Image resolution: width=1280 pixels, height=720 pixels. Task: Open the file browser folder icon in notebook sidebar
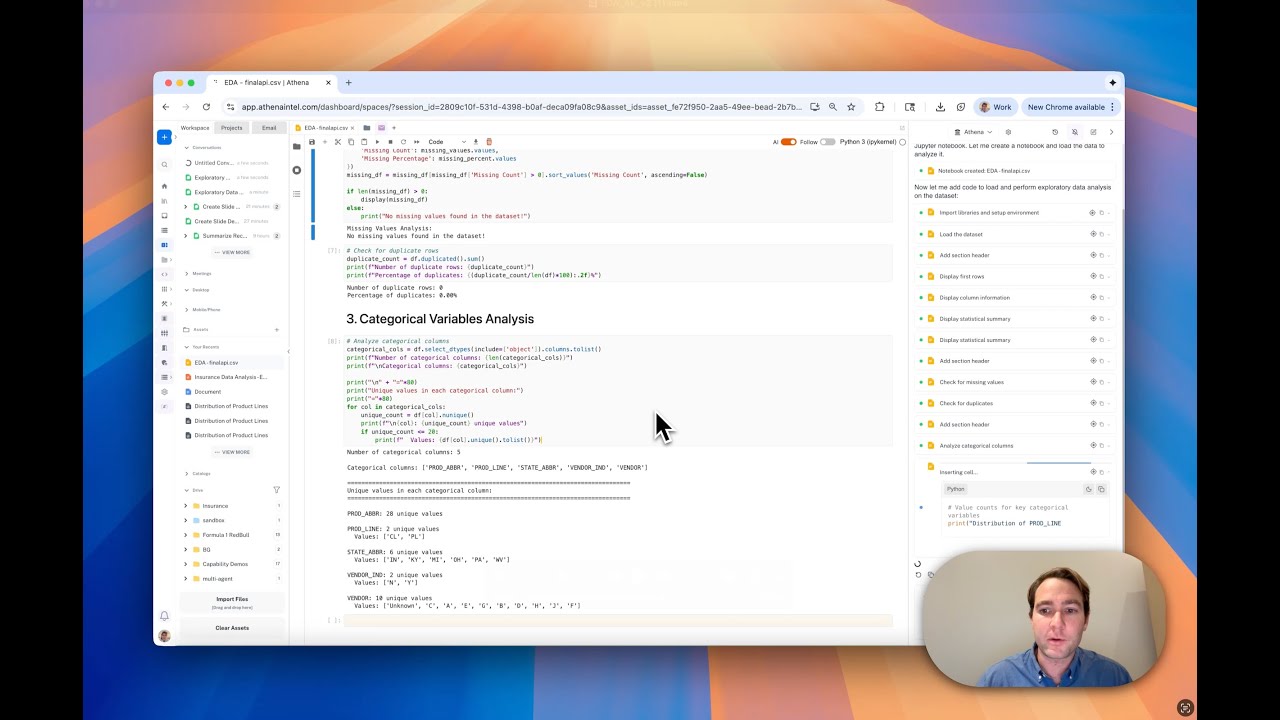click(x=296, y=147)
